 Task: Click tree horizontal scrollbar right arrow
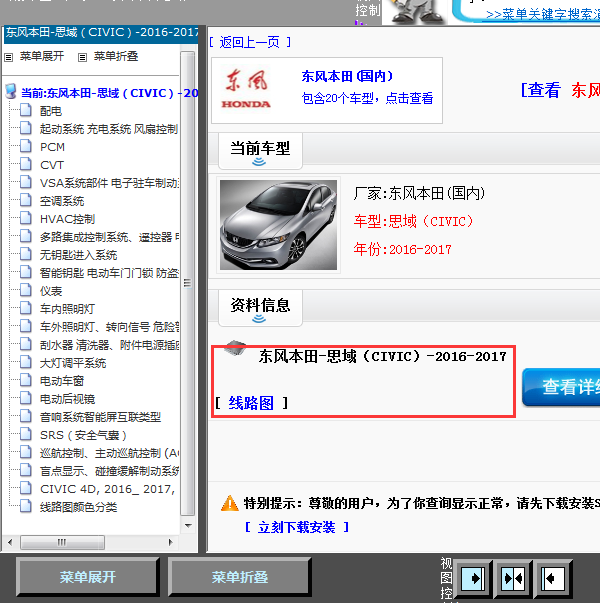(x=170, y=542)
